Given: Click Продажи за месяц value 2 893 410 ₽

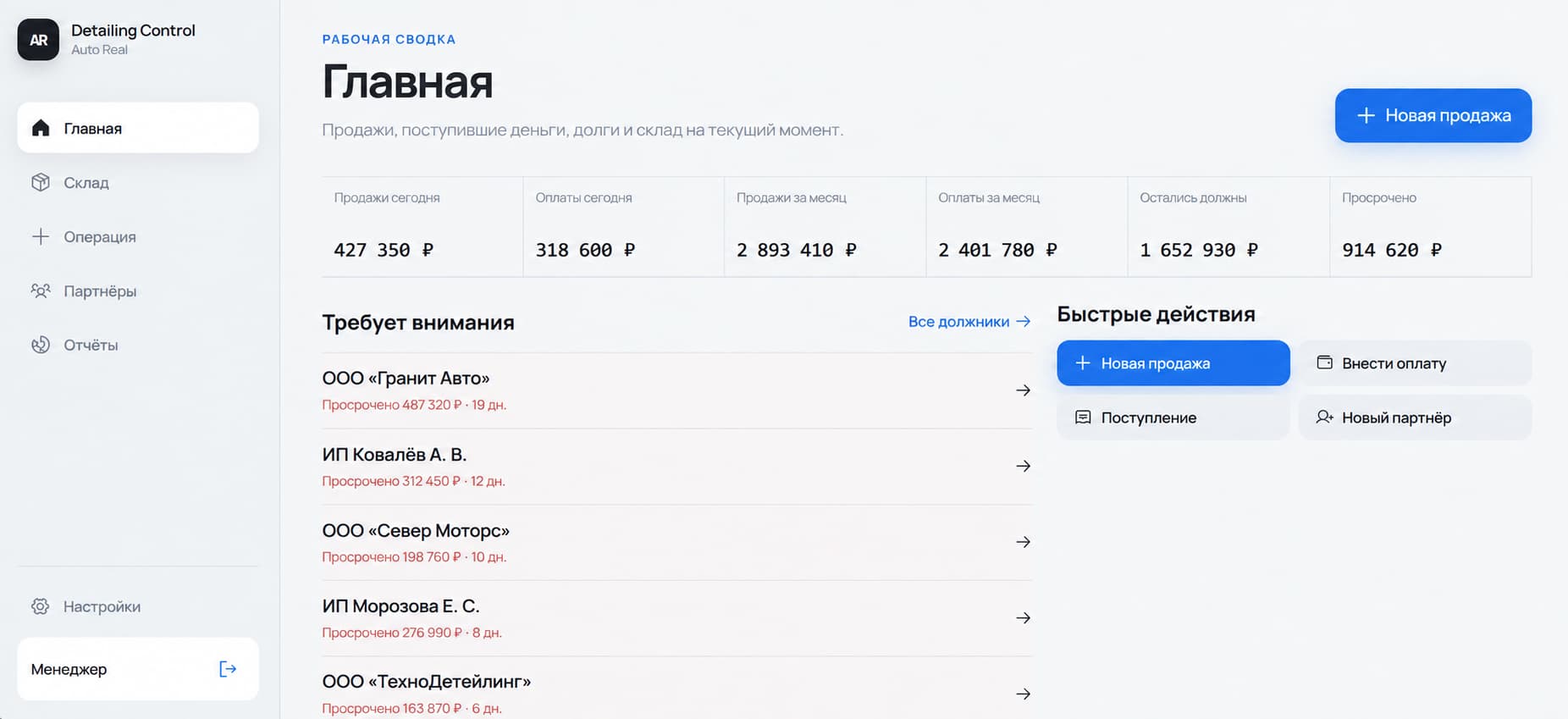Looking at the screenshot, I should (x=796, y=250).
